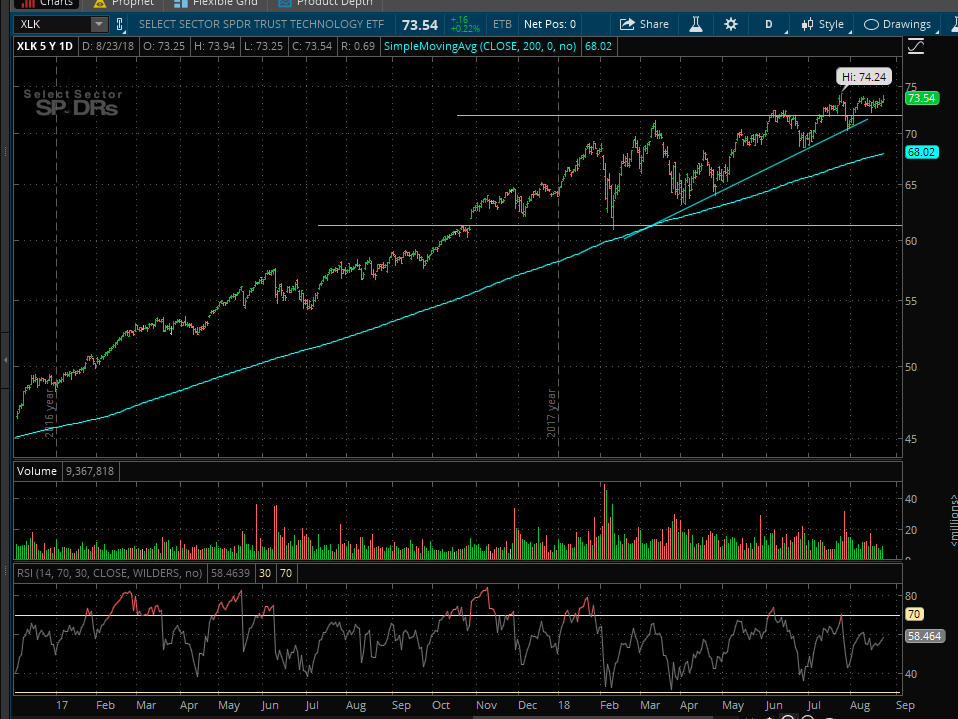Open the Drawings dropdown menu
Viewport: 958px width, 719px height.
click(x=899, y=24)
